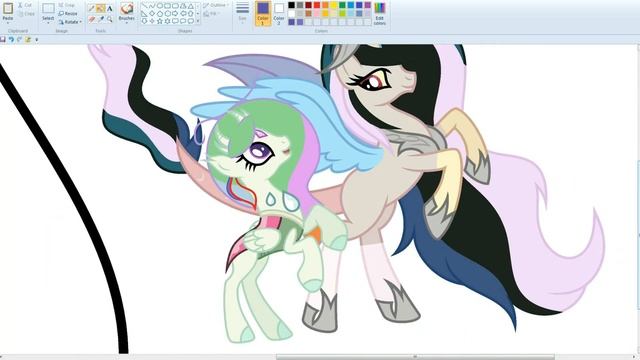Select the Pencil tool
The height and width of the screenshot is (360, 640).
tap(91, 8)
